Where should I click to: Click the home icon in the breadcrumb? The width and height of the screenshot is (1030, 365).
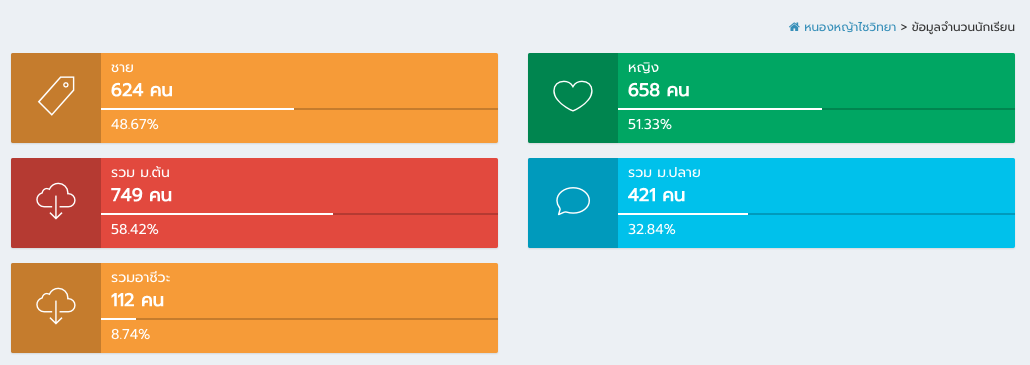(794, 27)
